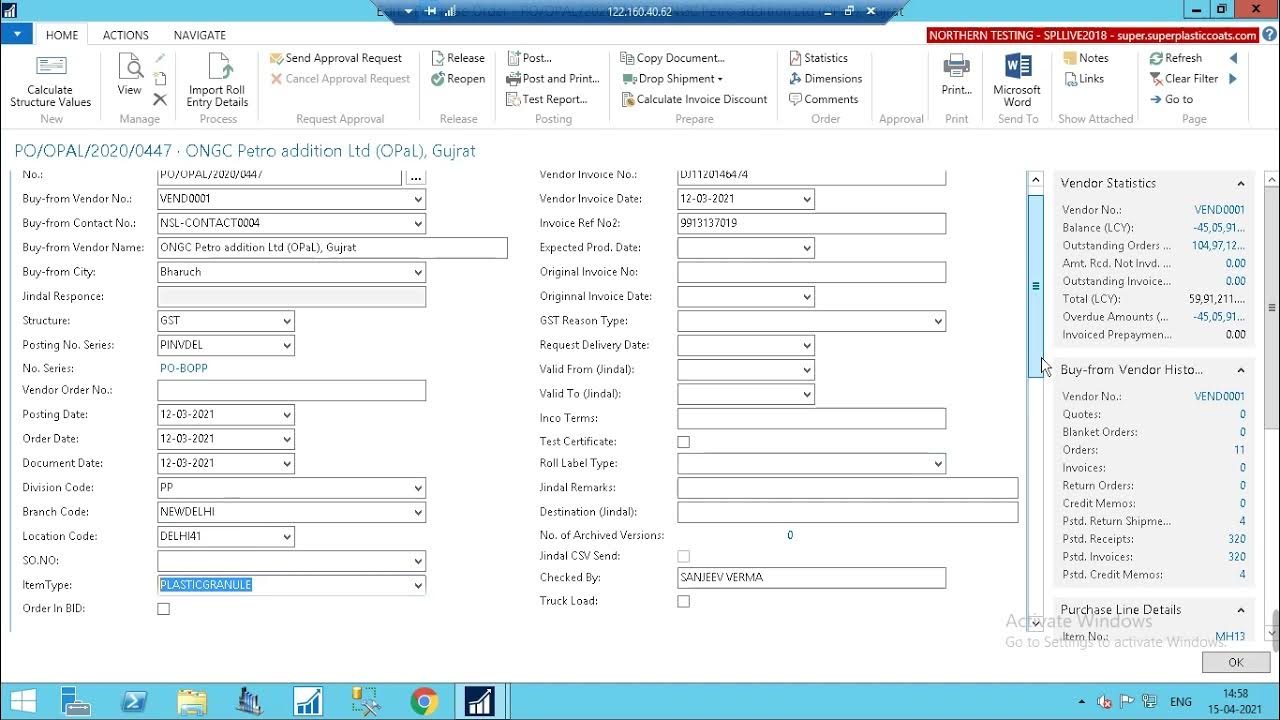This screenshot has width=1280, height=720.
Task: Click Calculate Invoice Discount
Action: coord(694,99)
